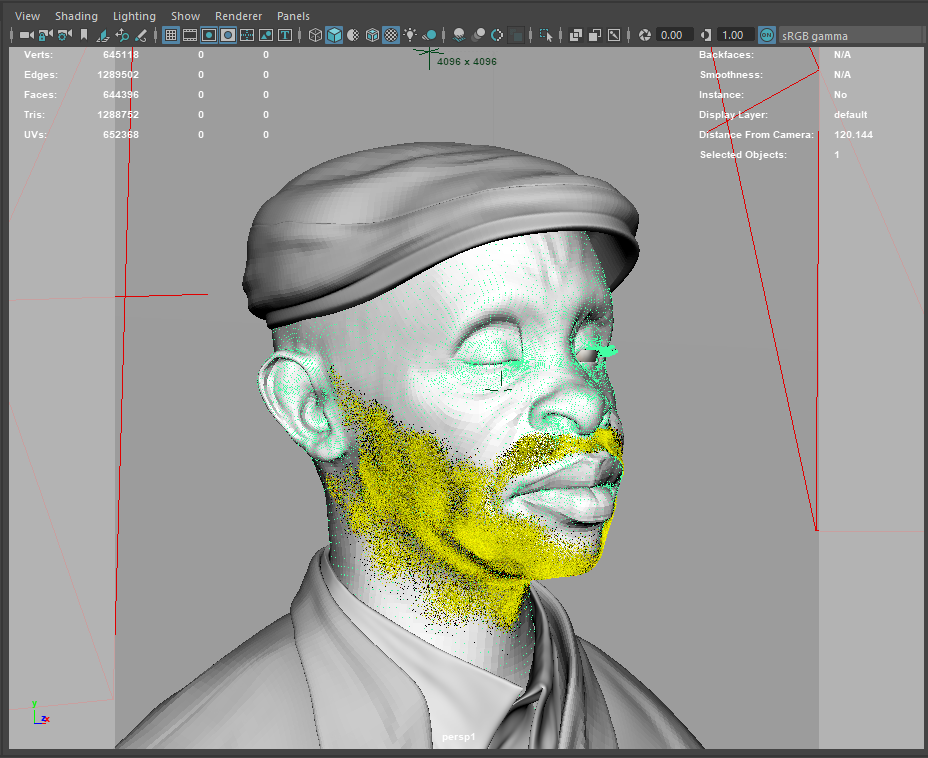Click the Use Default Material icon
The height and width of the screenshot is (758, 928).
click(353, 36)
